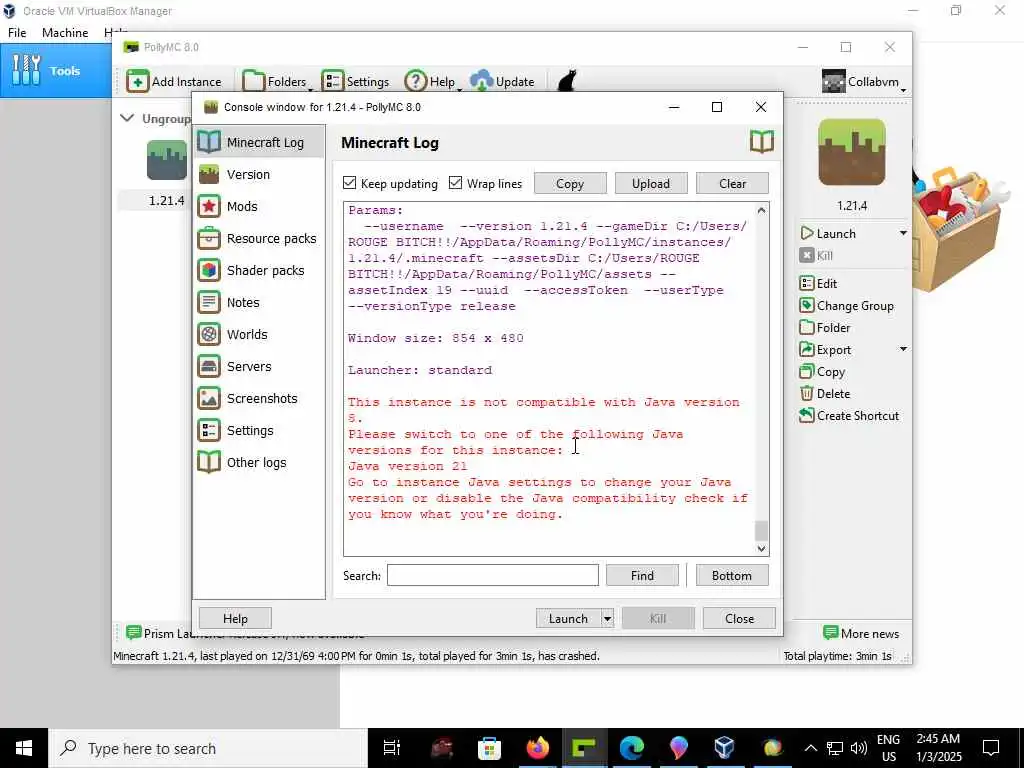Open the Export dropdown arrow

coord(903,349)
